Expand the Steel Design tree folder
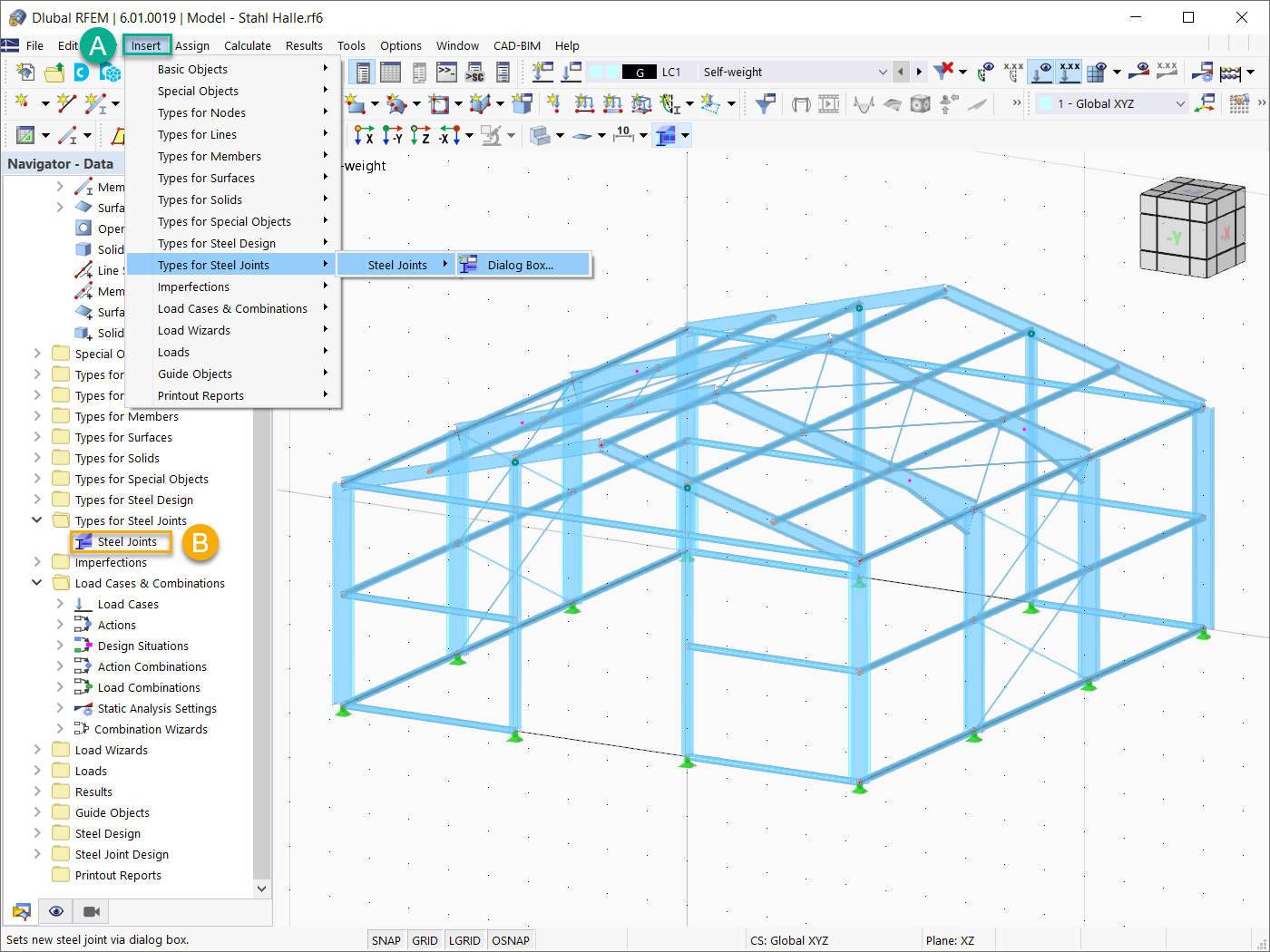The height and width of the screenshot is (952, 1270). click(x=37, y=833)
